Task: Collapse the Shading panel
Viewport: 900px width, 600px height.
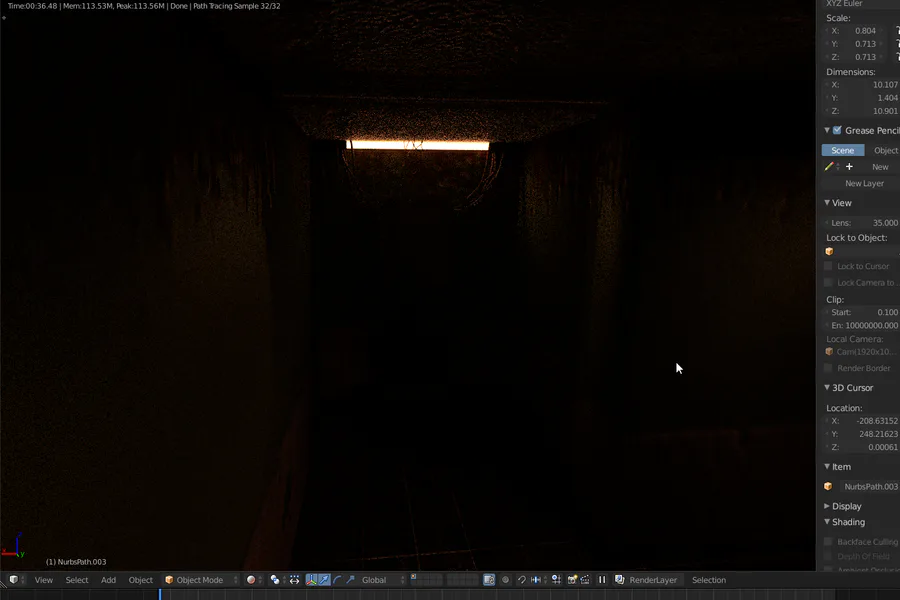Action: [827, 522]
